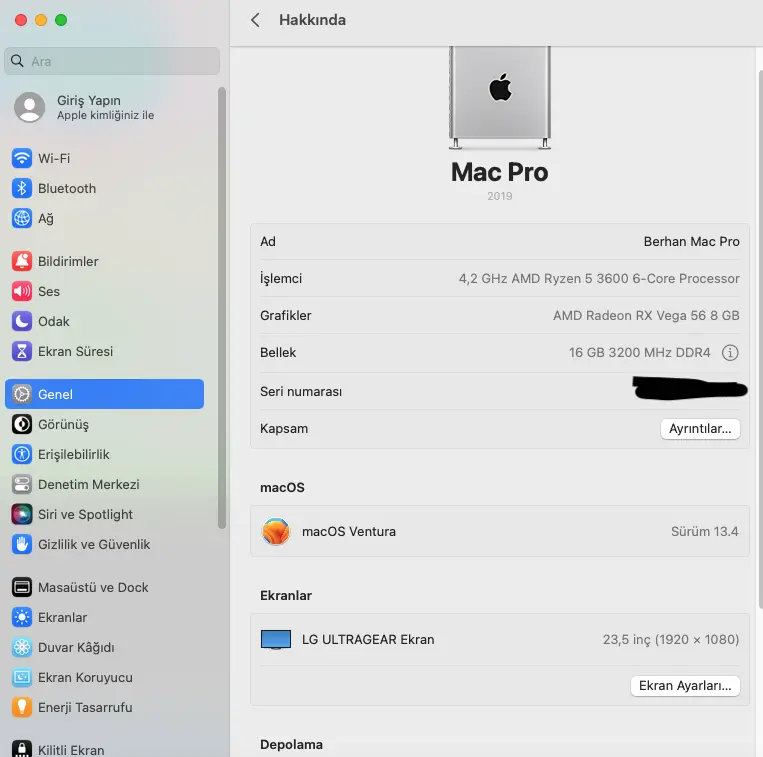Open Denetim Merkezi icon
This screenshot has width=763, height=757.
(x=22, y=484)
